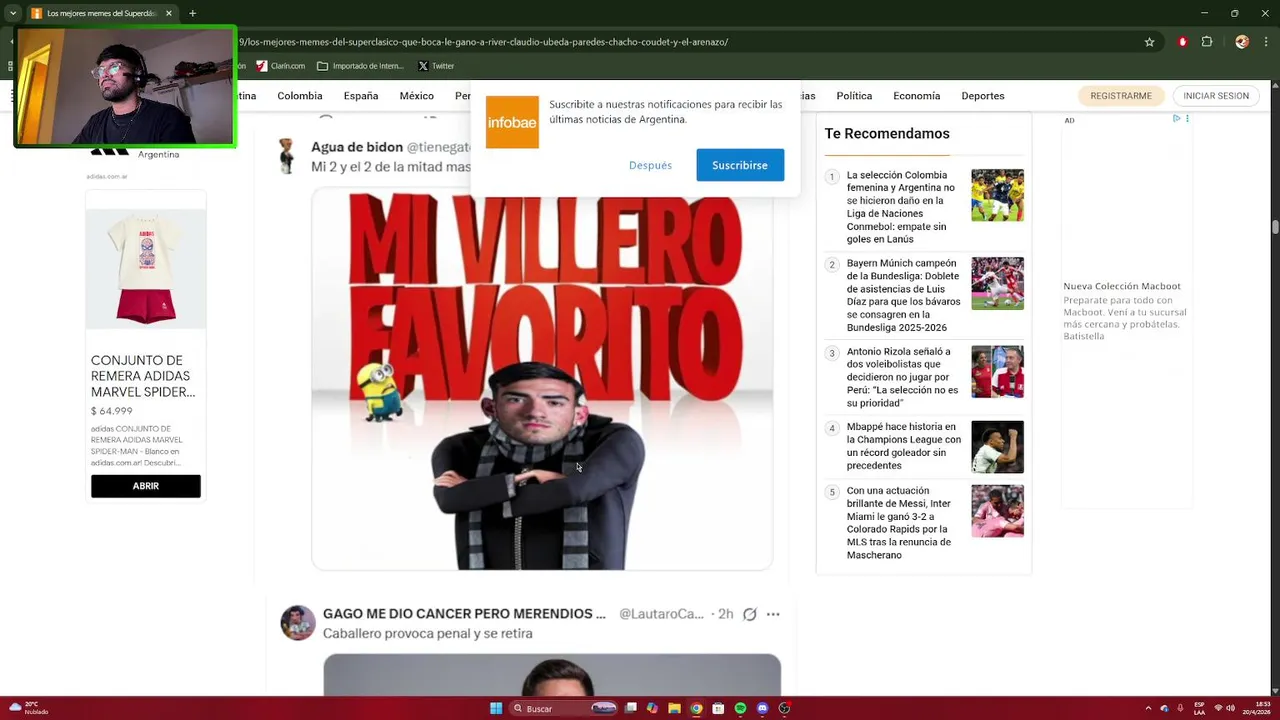Open the volume control in system tray
Screen dimensions: 1280x720
[1230, 708]
